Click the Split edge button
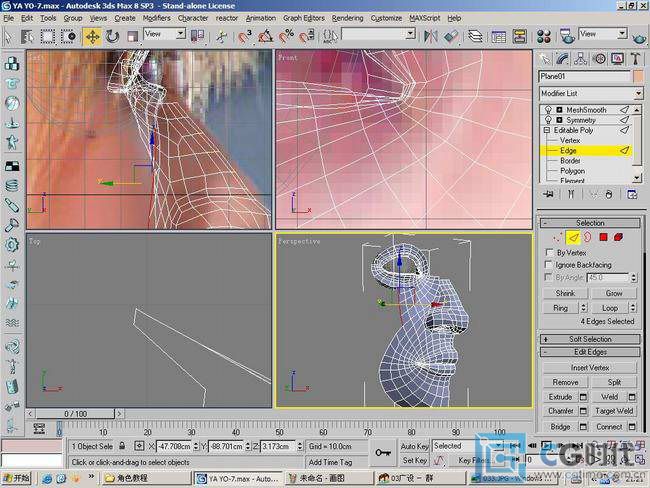The width and height of the screenshot is (650, 488). pyautogui.click(x=614, y=382)
